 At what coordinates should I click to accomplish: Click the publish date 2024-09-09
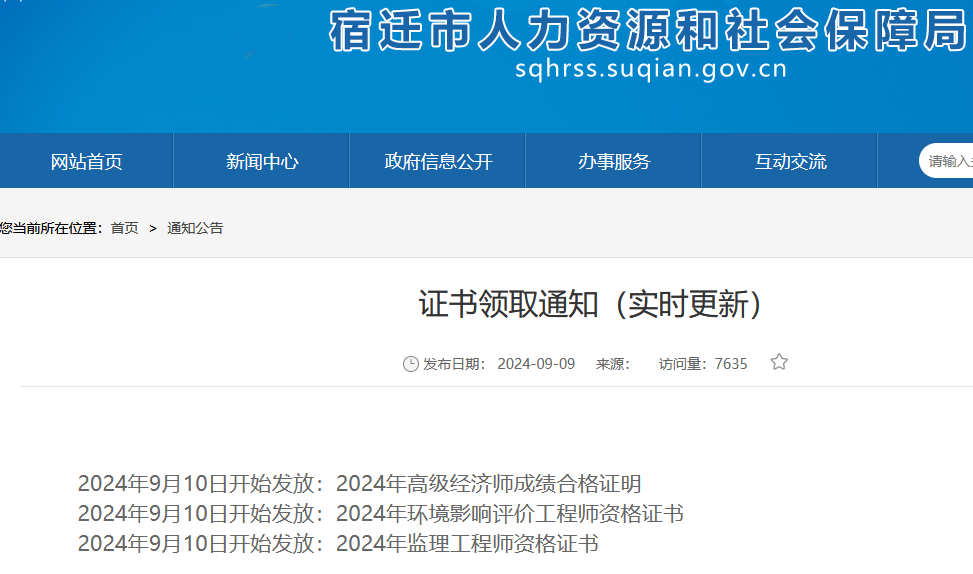tap(536, 364)
